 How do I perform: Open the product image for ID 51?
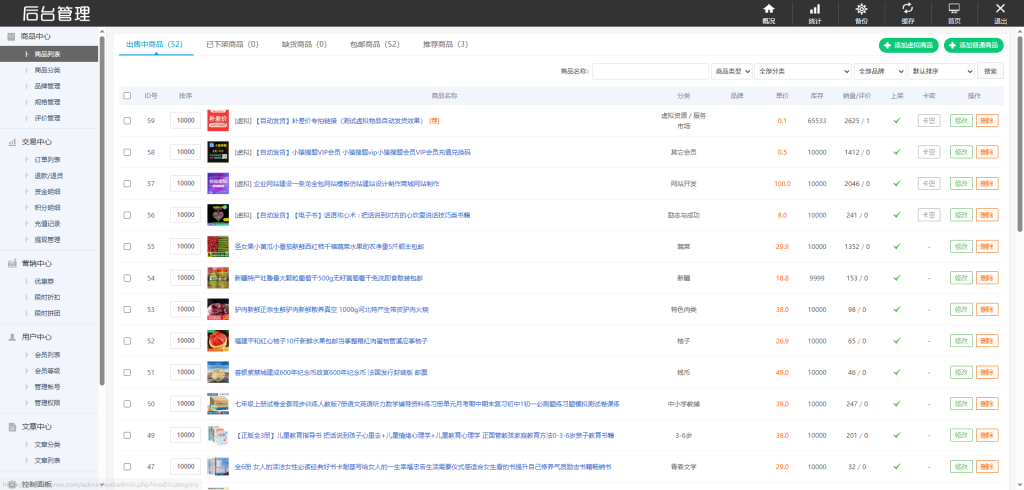217,372
